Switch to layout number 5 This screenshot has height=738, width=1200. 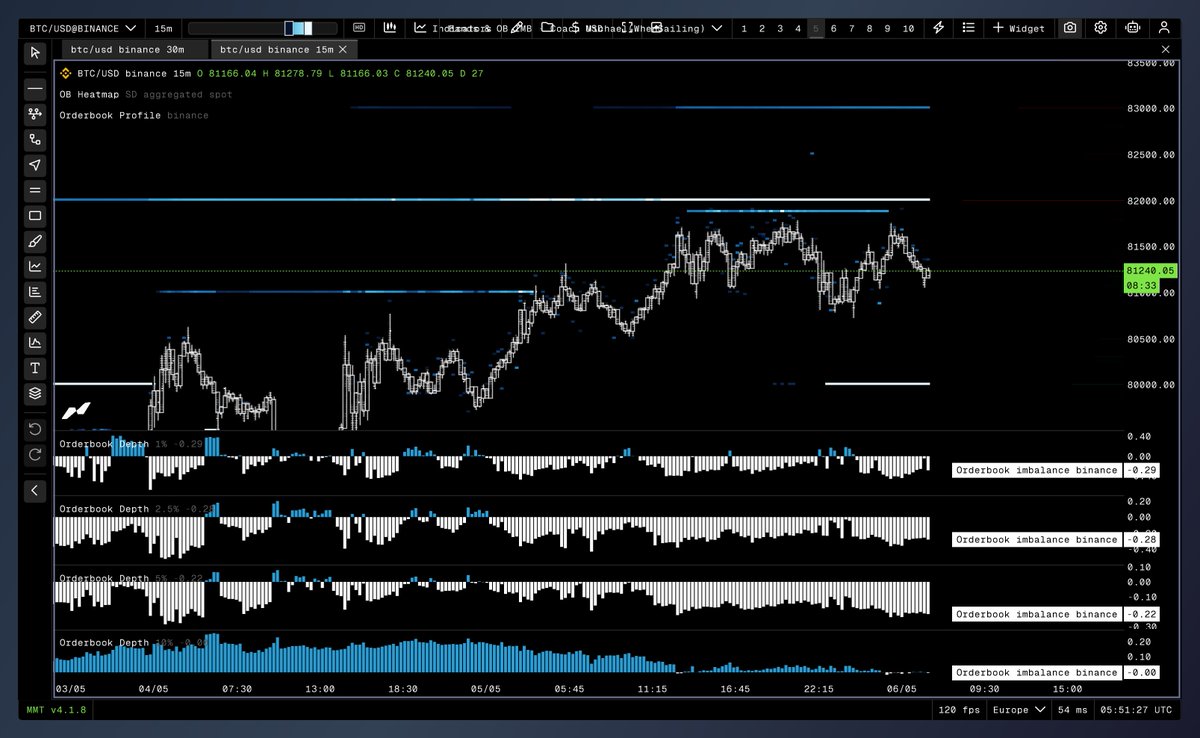click(x=816, y=28)
